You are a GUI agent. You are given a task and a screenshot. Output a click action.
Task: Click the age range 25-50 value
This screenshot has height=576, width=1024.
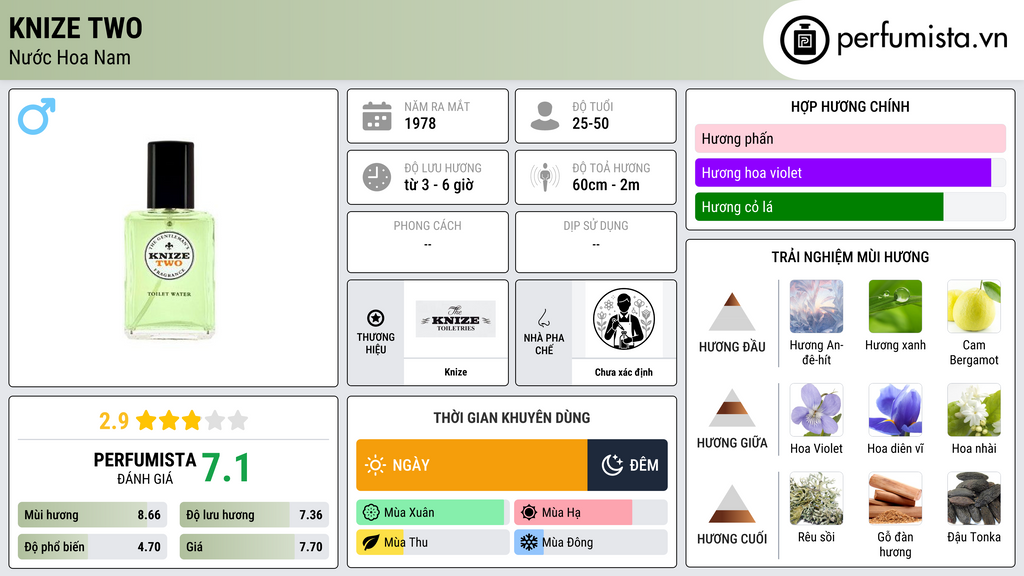(x=590, y=123)
